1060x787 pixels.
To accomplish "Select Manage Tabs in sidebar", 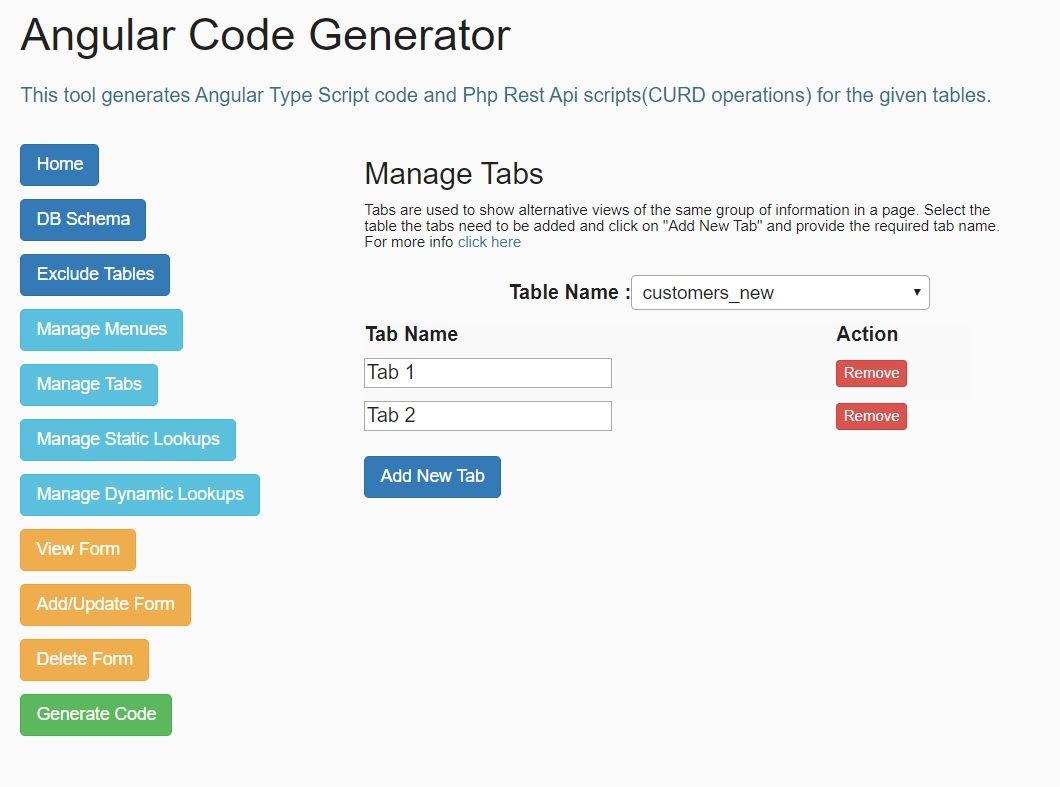I will pos(89,385).
